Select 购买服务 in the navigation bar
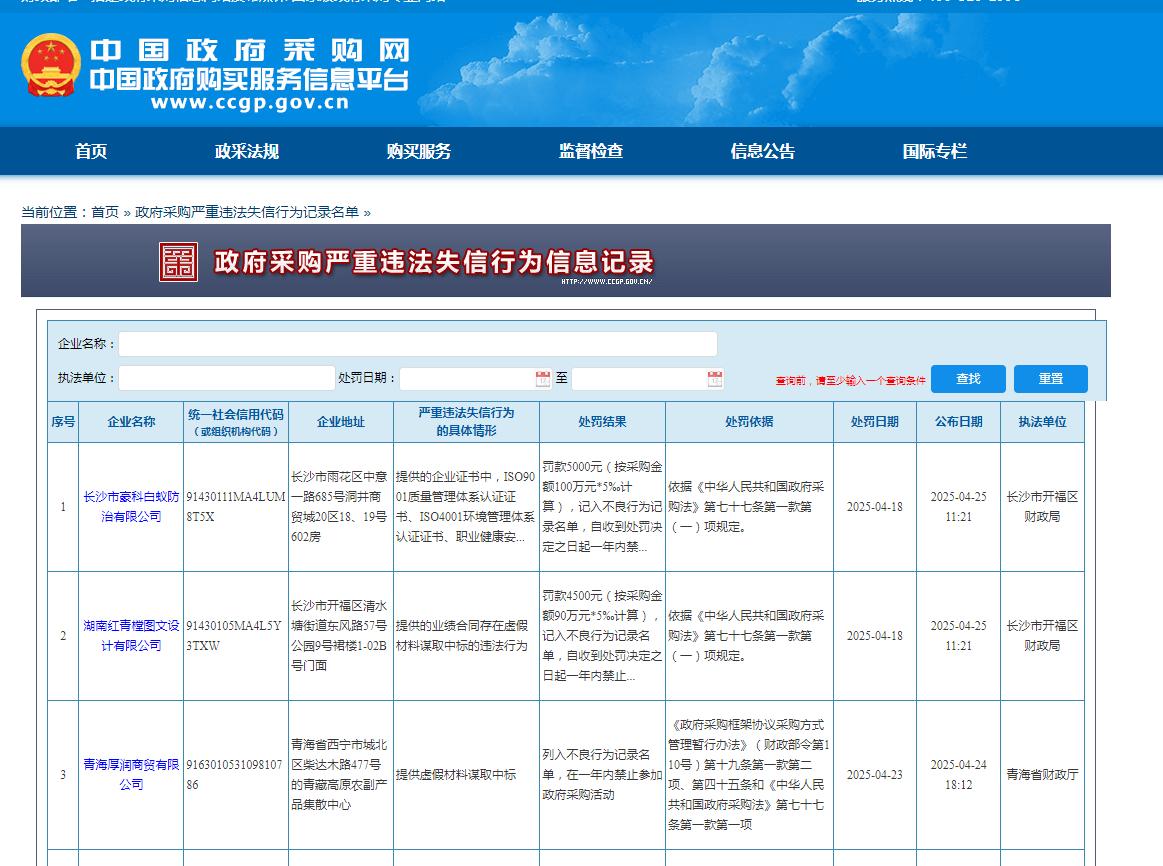The height and width of the screenshot is (866, 1163). click(x=419, y=152)
